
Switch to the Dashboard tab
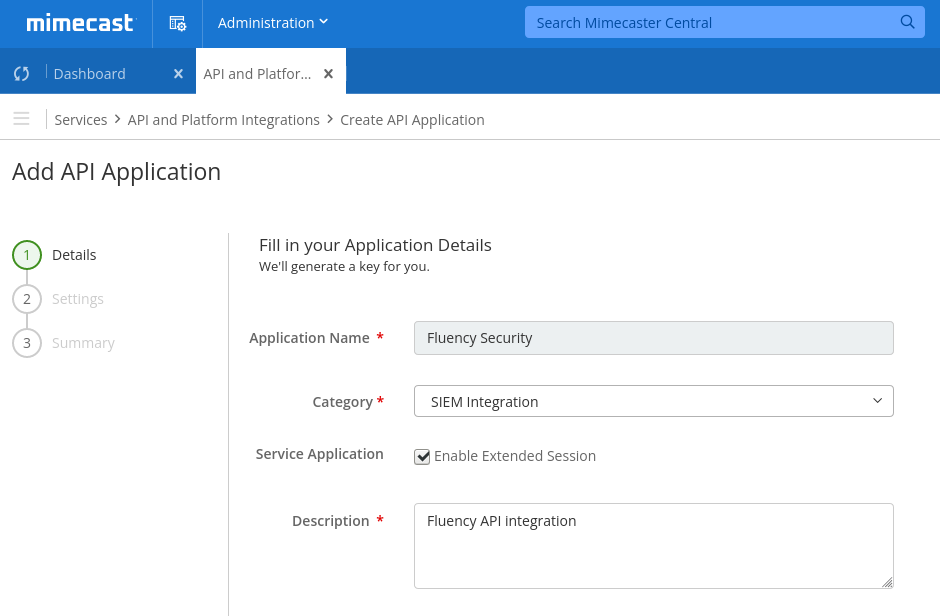[x=89, y=74]
